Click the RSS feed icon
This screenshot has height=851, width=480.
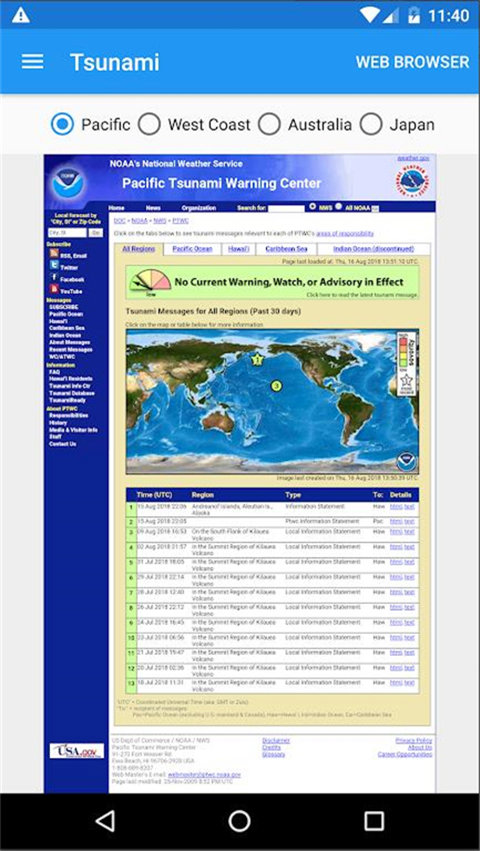pyautogui.click(x=54, y=253)
